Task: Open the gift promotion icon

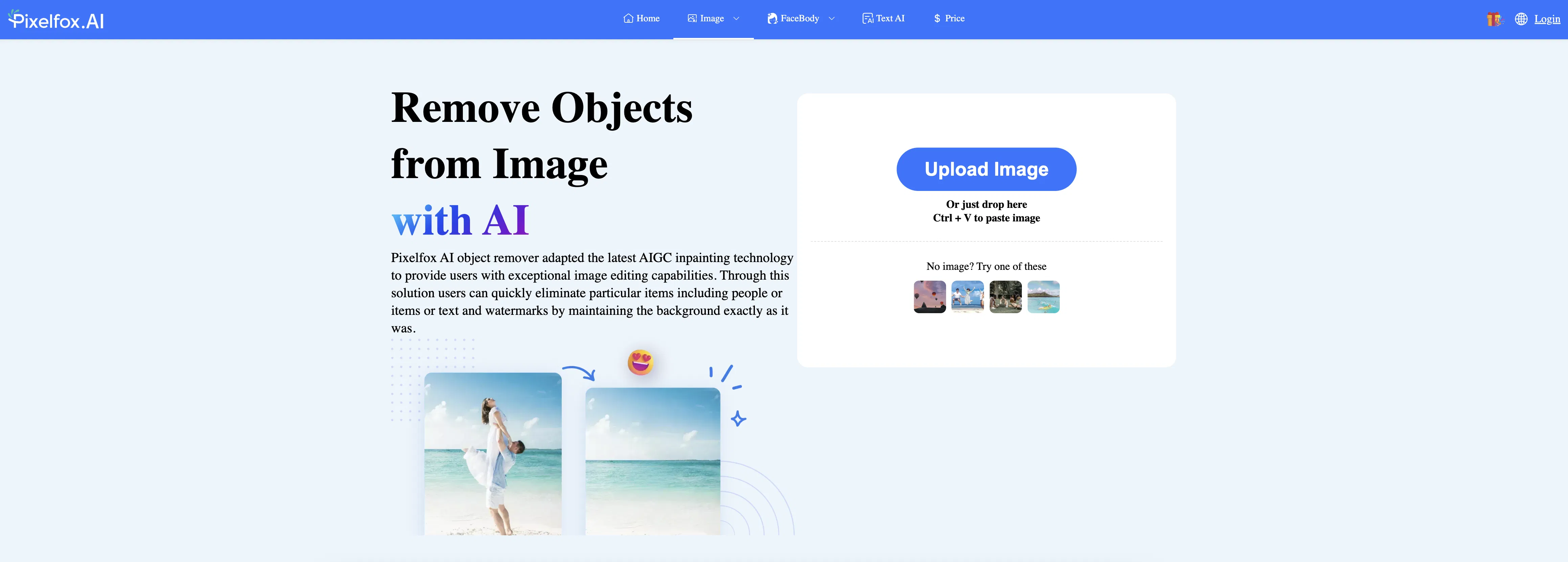Action: (x=1494, y=19)
